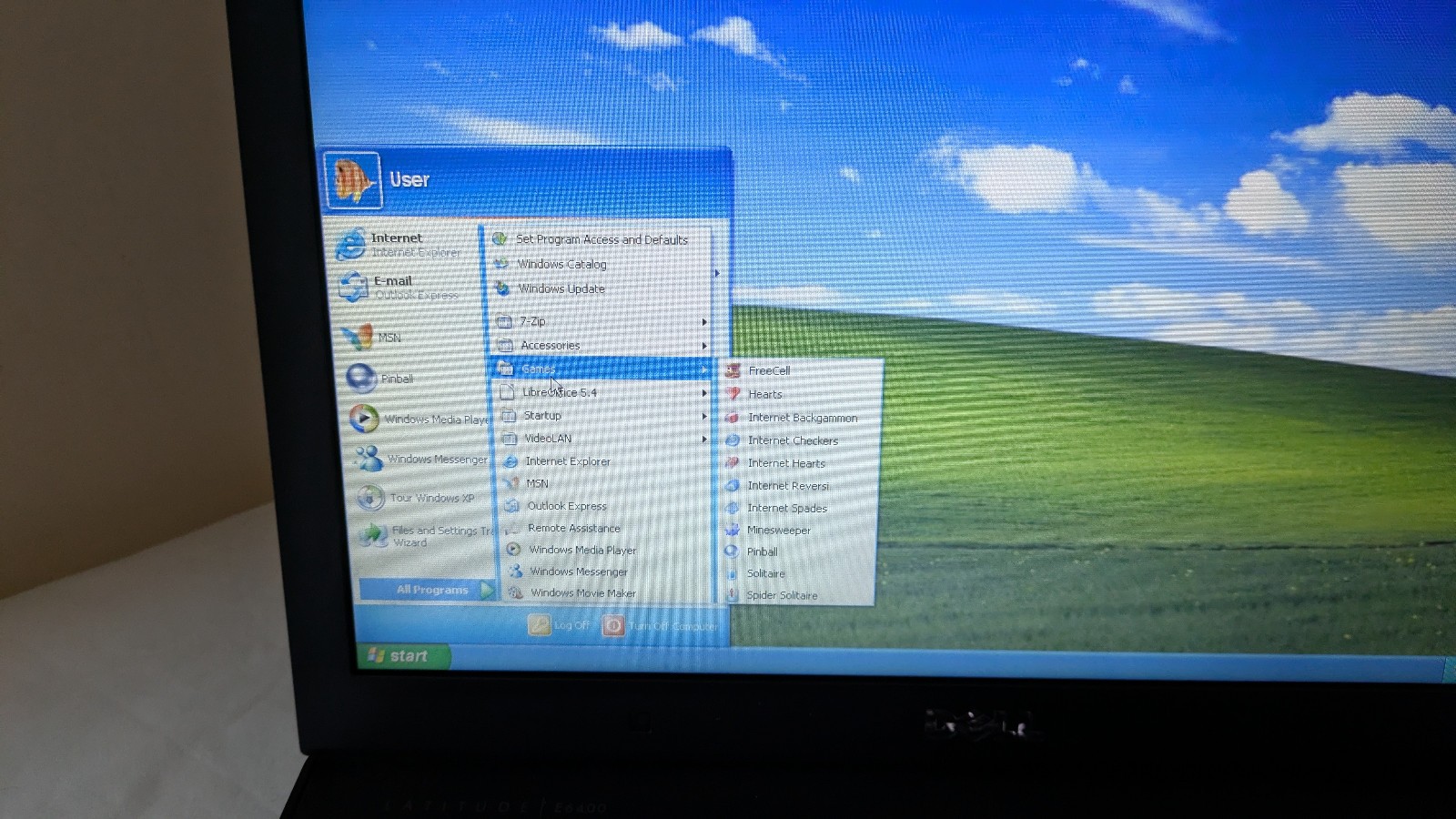Open the LibreOffice 5.4 folder
Screen dimensions: 1456x819
[603, 393]
